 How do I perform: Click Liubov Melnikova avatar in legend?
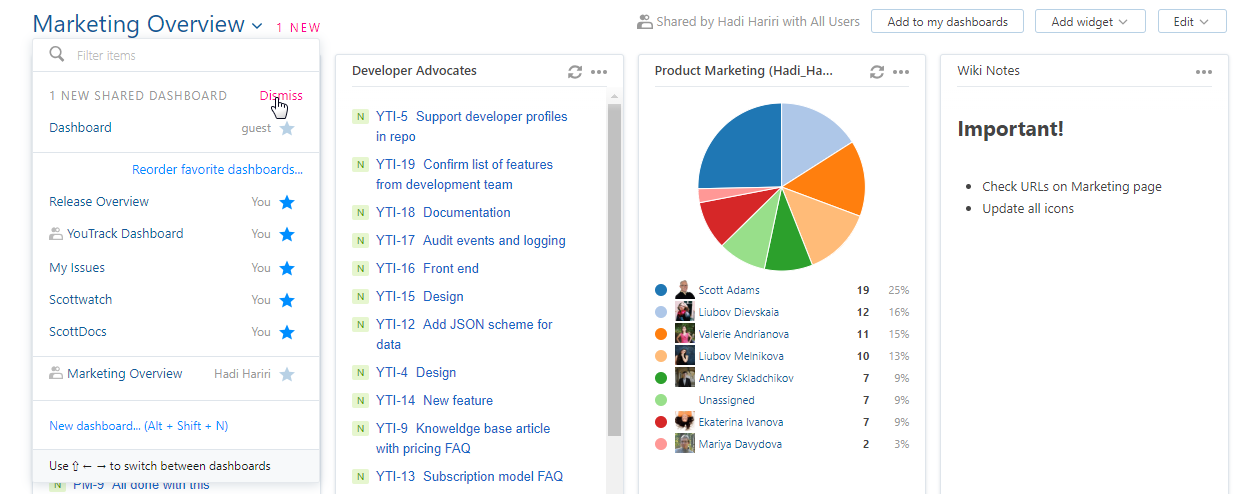coord(685,356)
